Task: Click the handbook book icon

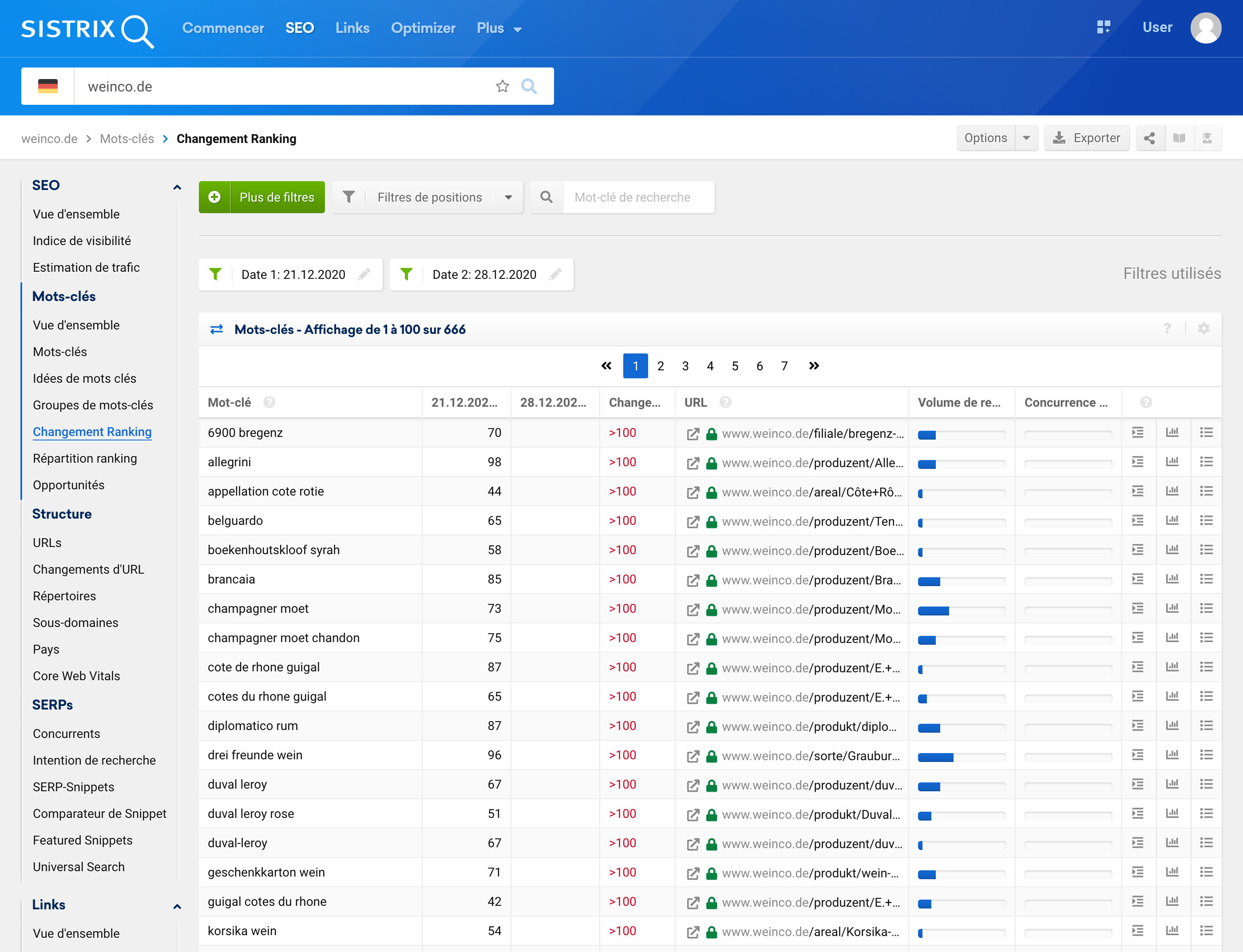Action: (1179, 138)
